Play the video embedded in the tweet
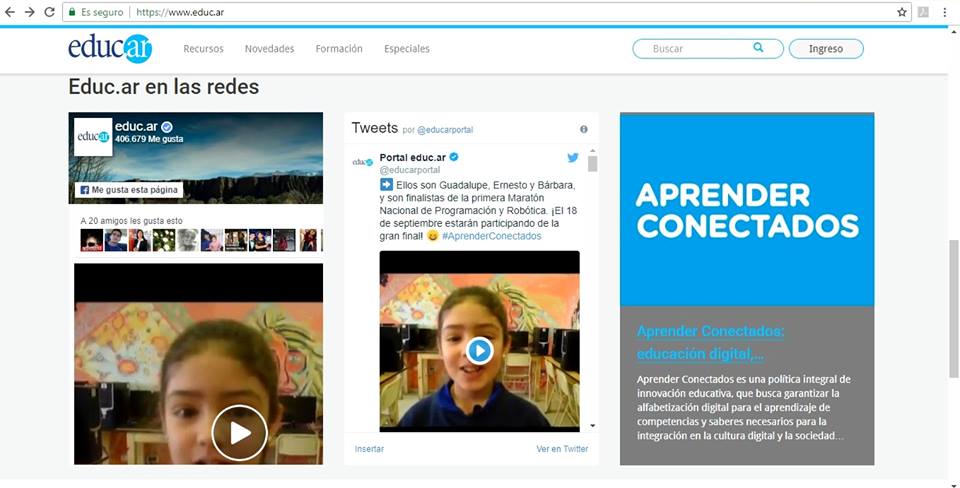Image resolution: width=960 pixels, height=488 pixels. pyautogui.click(x=479, y=351)
